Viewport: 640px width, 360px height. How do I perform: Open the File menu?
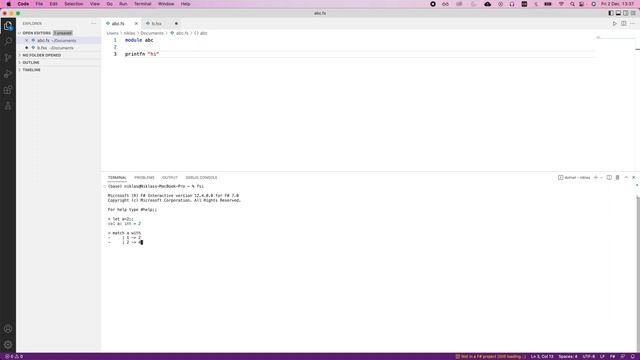click(39, 4)
